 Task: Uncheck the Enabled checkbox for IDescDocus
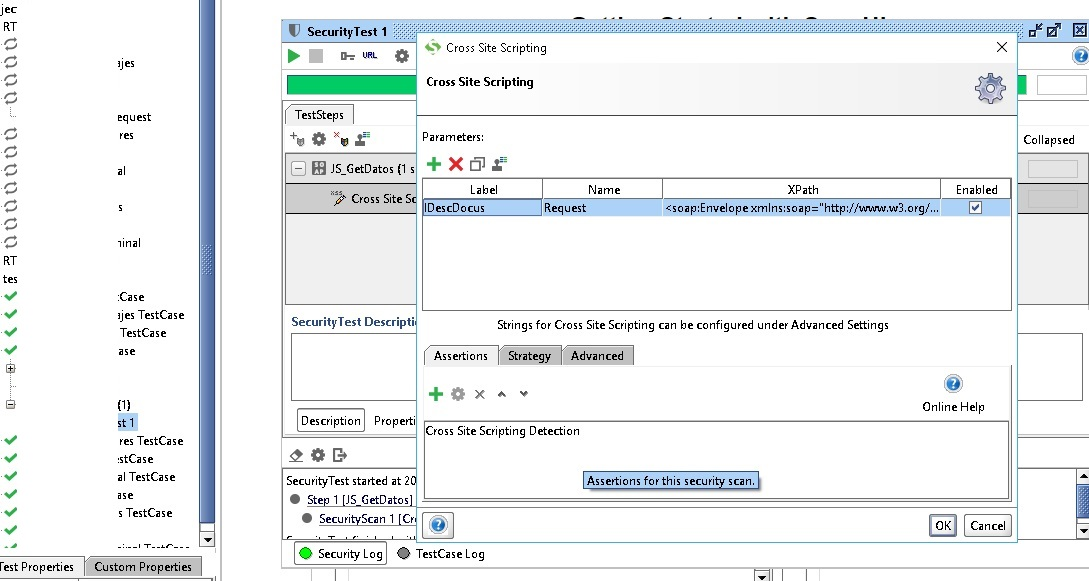[975, 207]
